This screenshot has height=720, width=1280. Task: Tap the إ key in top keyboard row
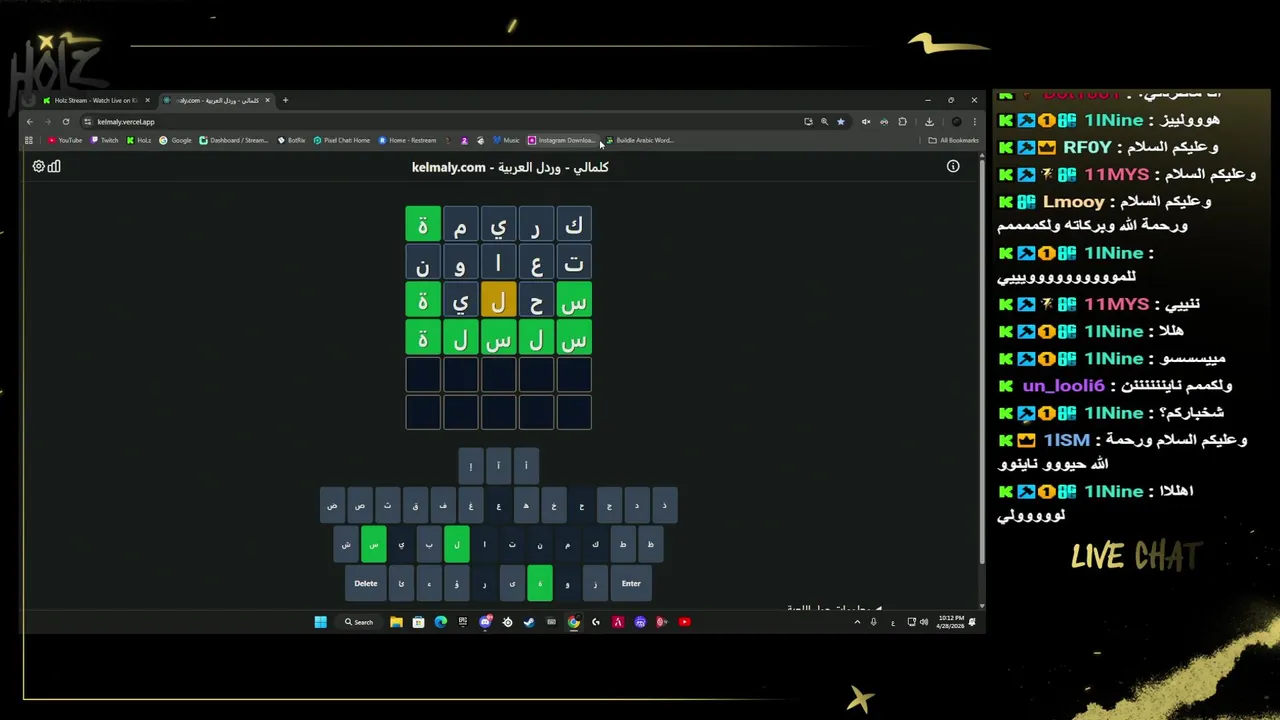point(471,466)
